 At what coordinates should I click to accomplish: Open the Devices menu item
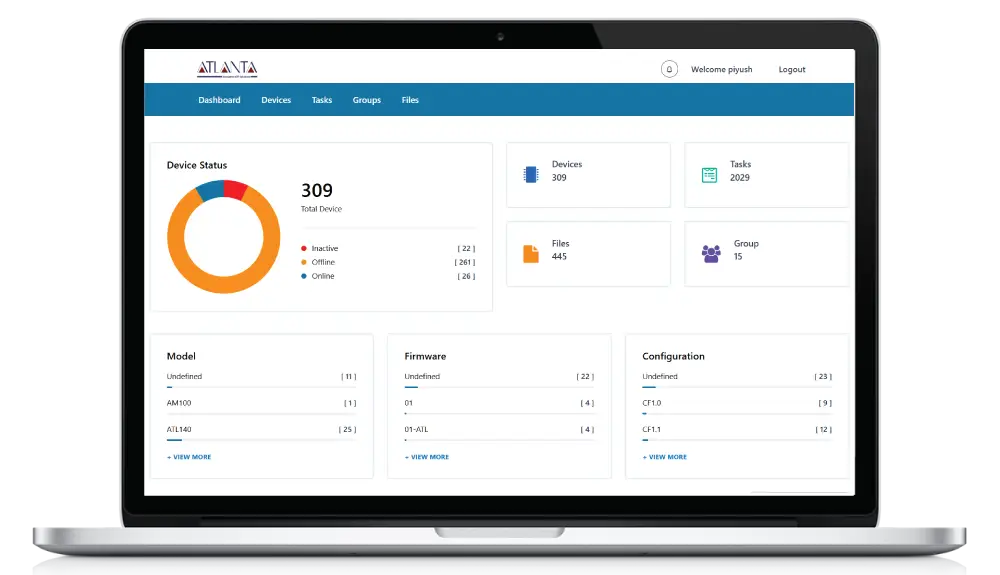(276, 100)
